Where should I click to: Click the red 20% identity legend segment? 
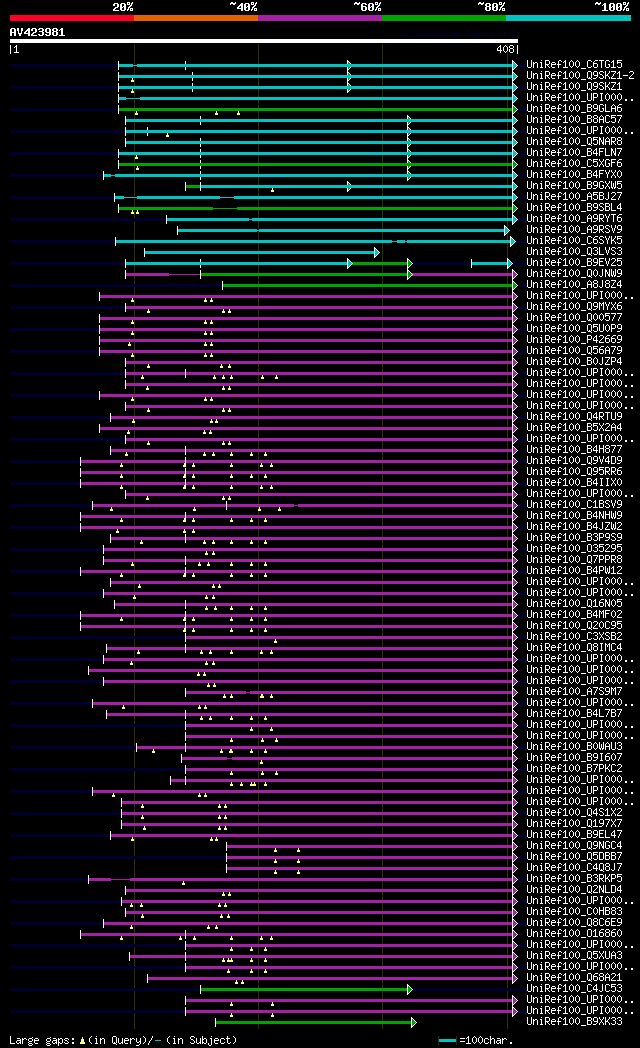click(x=72, y=18)
